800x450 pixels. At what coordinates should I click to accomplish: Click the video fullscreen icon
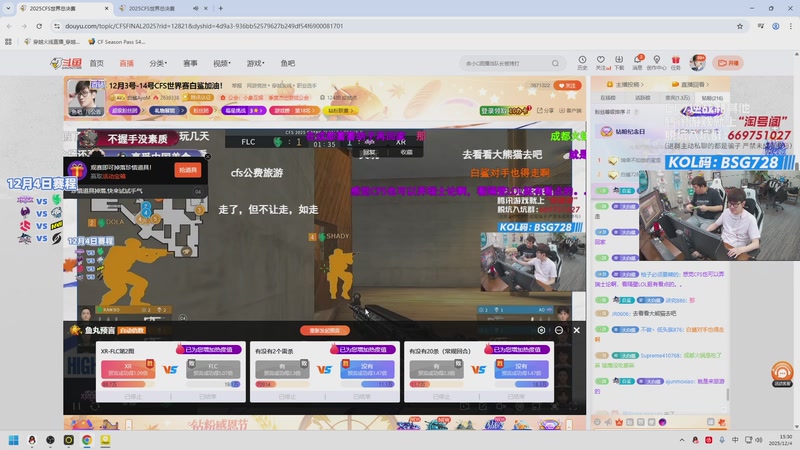click(x=573, y=407)
